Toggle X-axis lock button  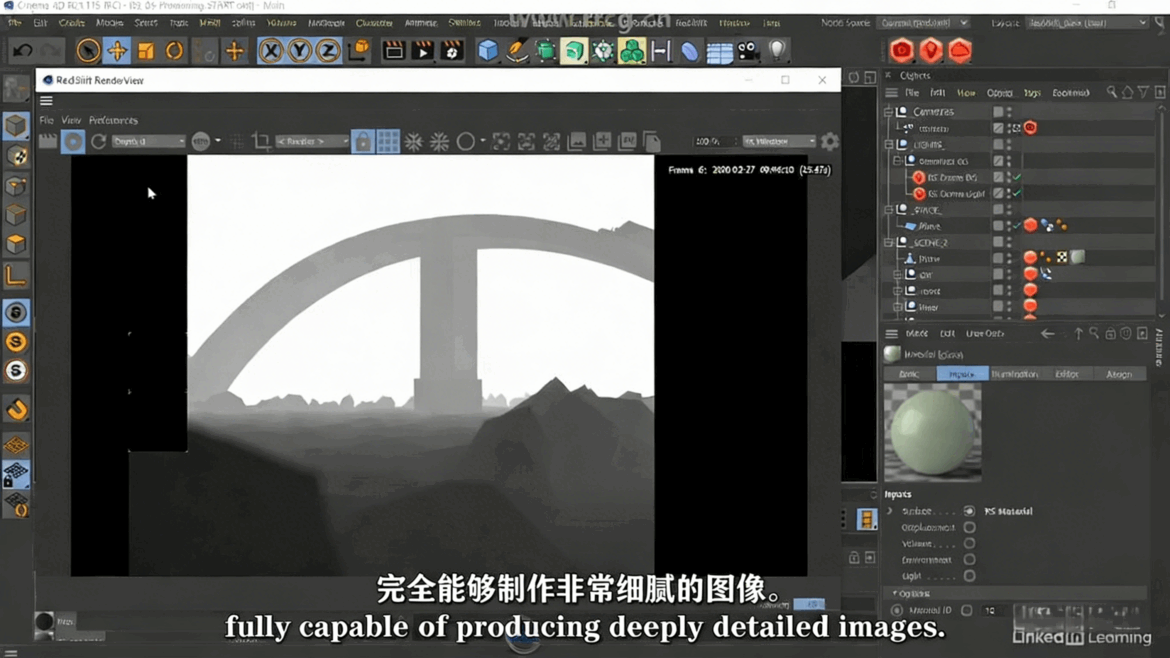point(270,51)
